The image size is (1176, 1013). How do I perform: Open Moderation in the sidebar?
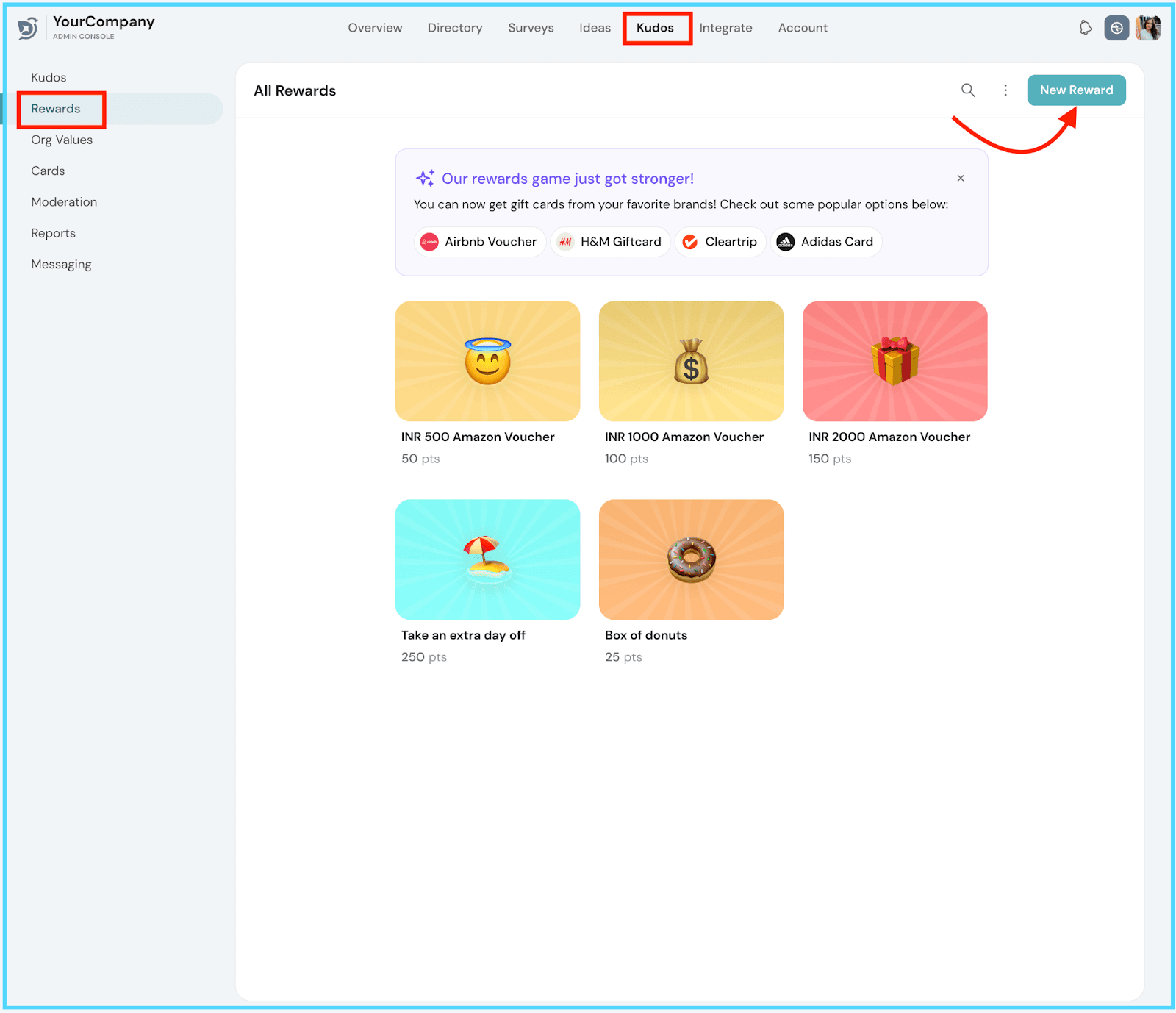click(x=64, y=202)
